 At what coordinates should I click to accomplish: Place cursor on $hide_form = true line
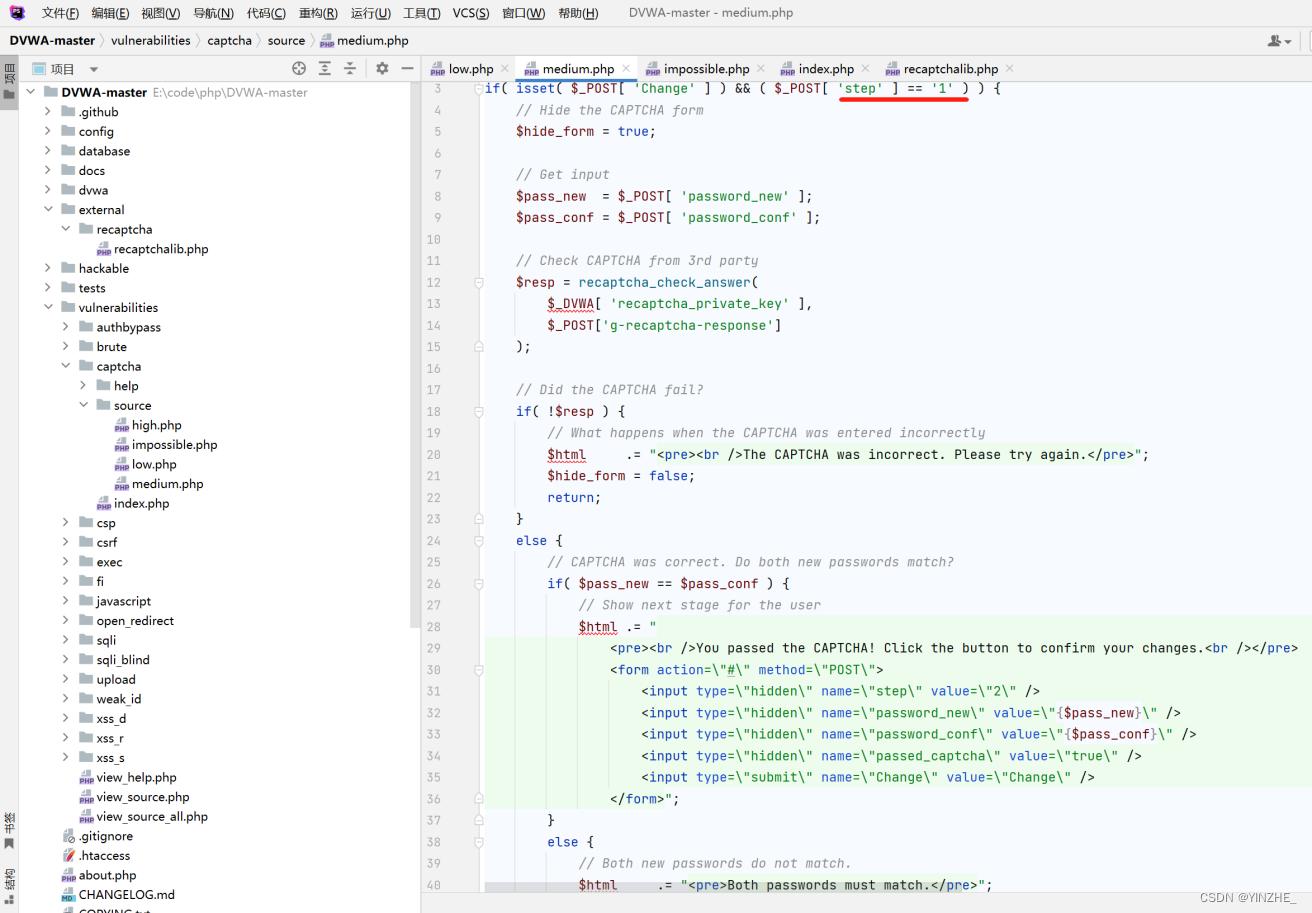coord(586,132)
